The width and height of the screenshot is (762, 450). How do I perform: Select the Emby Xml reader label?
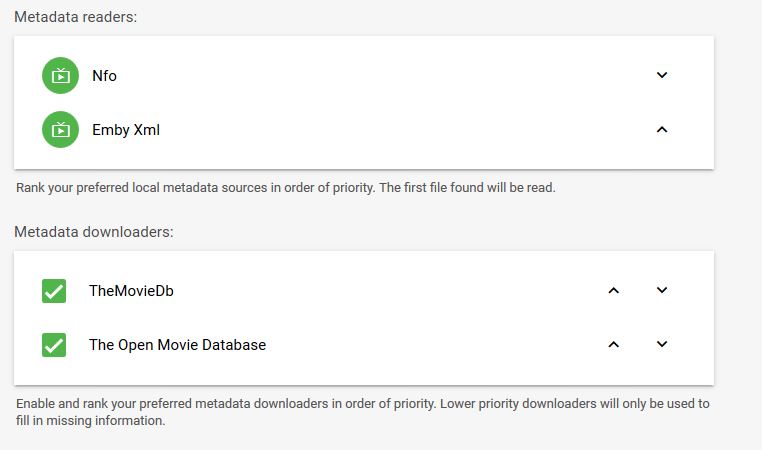(126, 130)
